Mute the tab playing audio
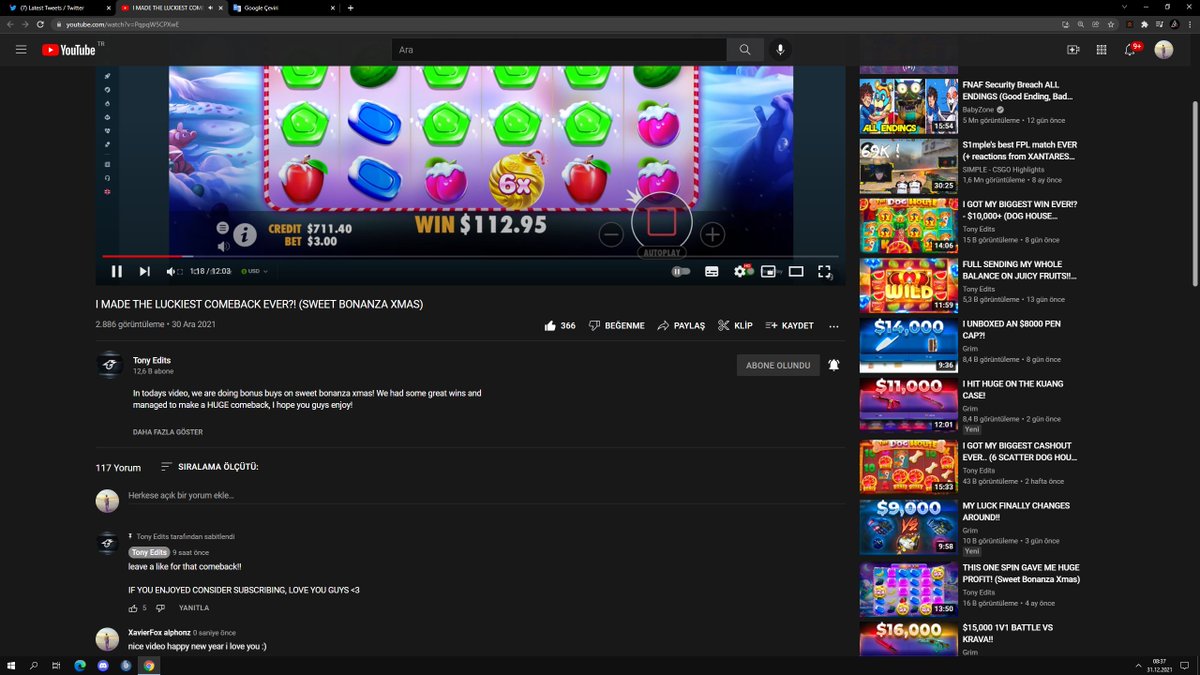Screen dimensions: 1200x675 coord(210,7)
